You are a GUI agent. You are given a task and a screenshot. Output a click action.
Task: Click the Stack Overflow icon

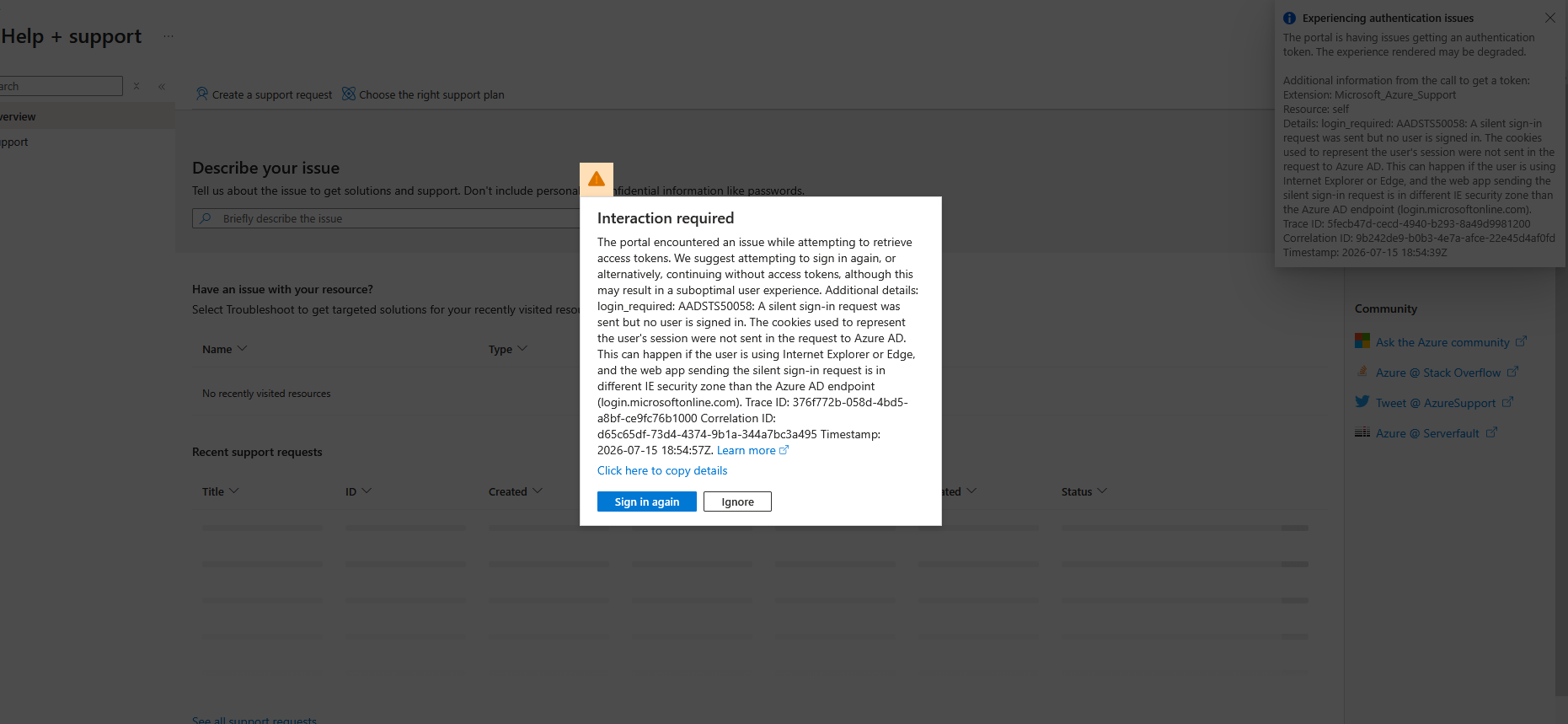click(1362, 371)
